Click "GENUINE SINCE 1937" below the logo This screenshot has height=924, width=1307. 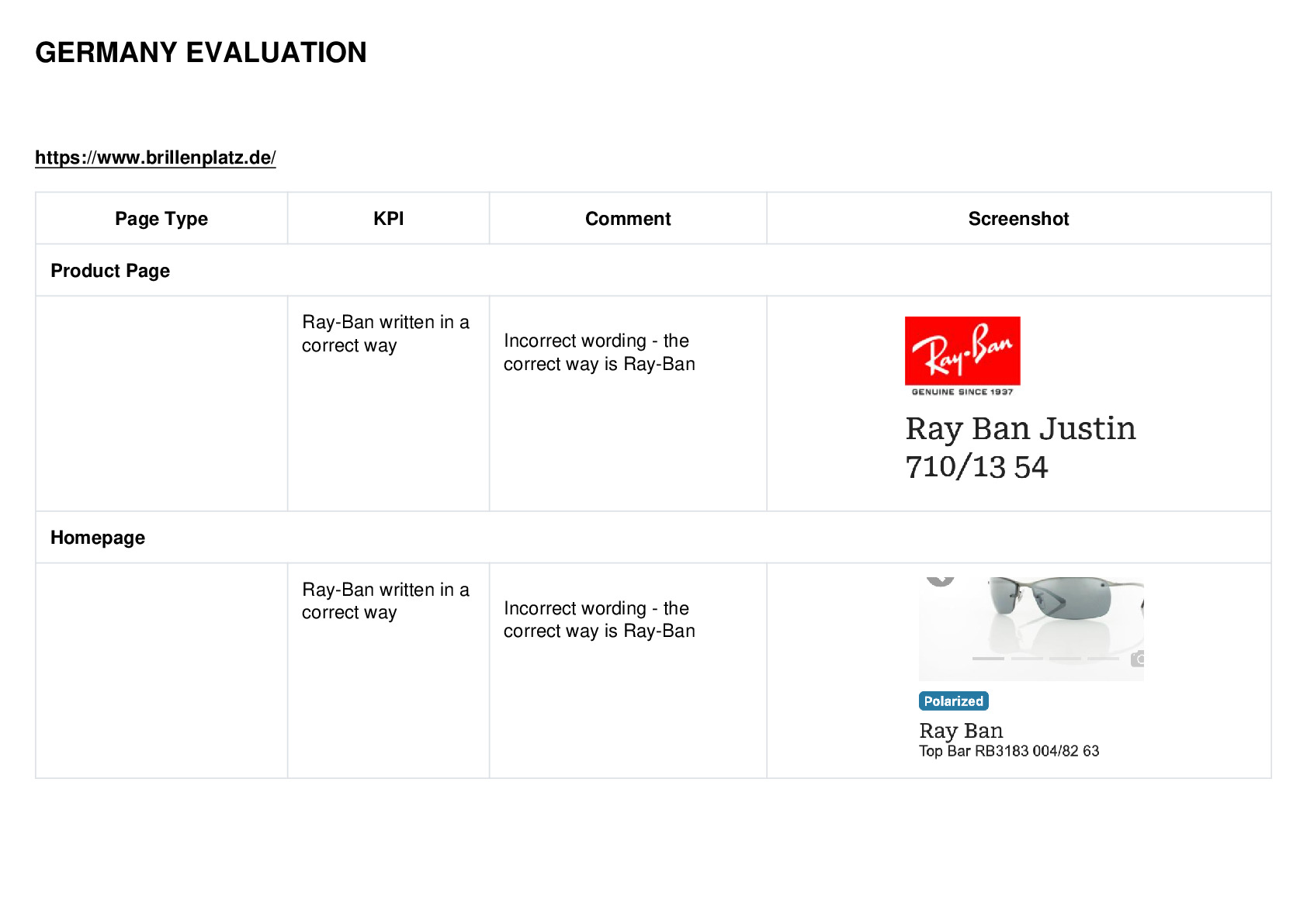[962, 392]
